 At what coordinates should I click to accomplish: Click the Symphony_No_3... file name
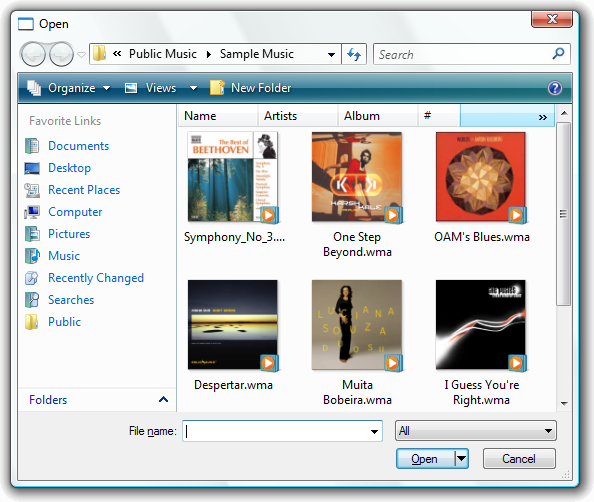[234, 237]
